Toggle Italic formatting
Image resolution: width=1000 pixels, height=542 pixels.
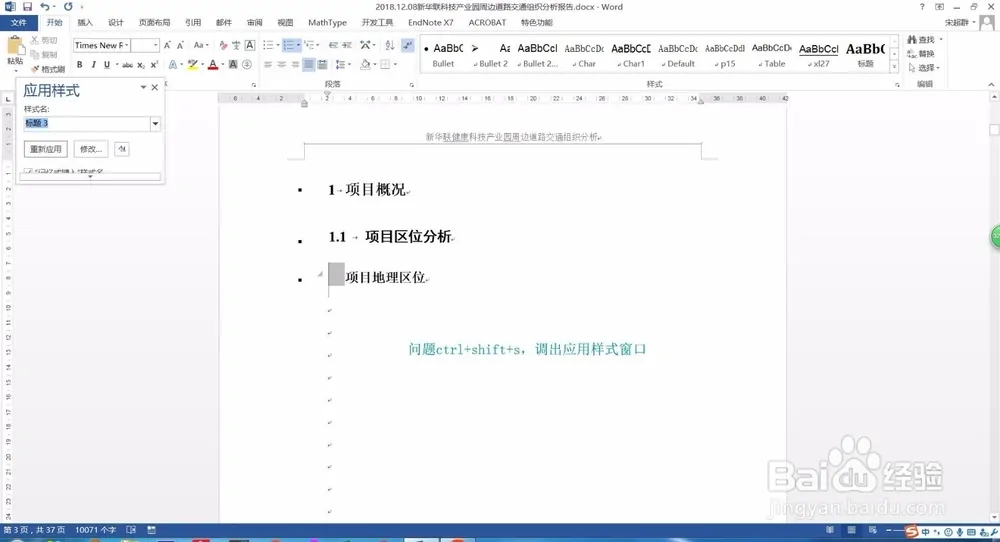pos(93,64)
